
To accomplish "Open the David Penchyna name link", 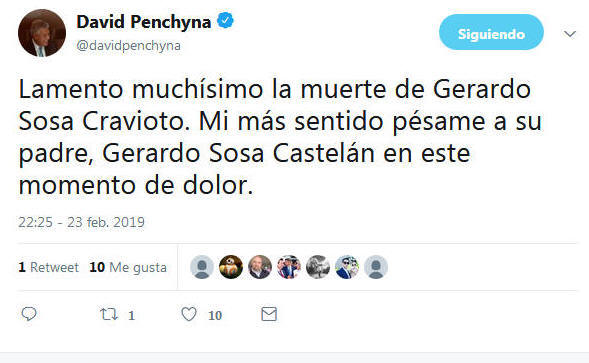I will pyautogui.click(x=143, y=22).
